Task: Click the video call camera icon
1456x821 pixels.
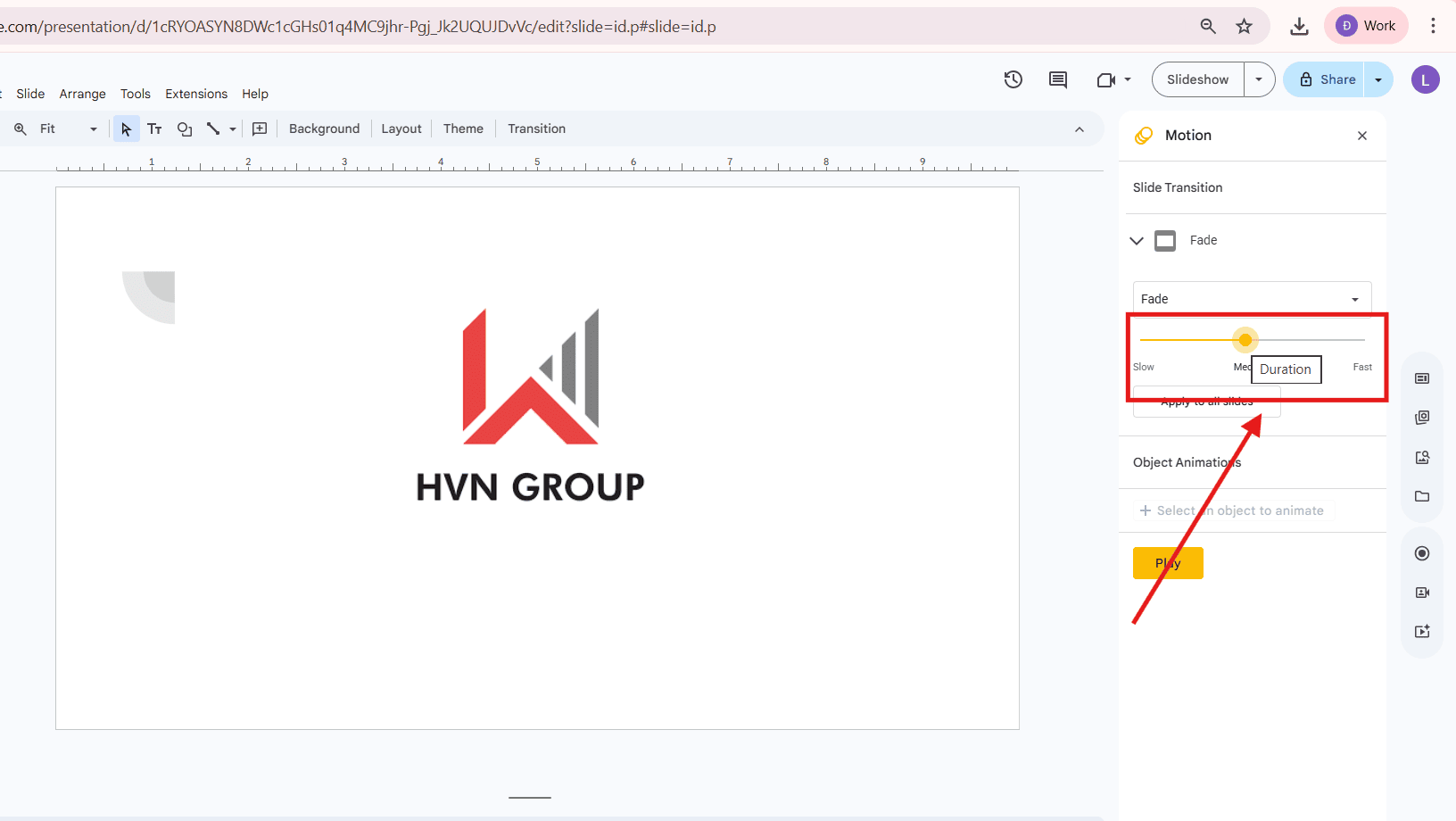Action: (x=1106, y=80)
